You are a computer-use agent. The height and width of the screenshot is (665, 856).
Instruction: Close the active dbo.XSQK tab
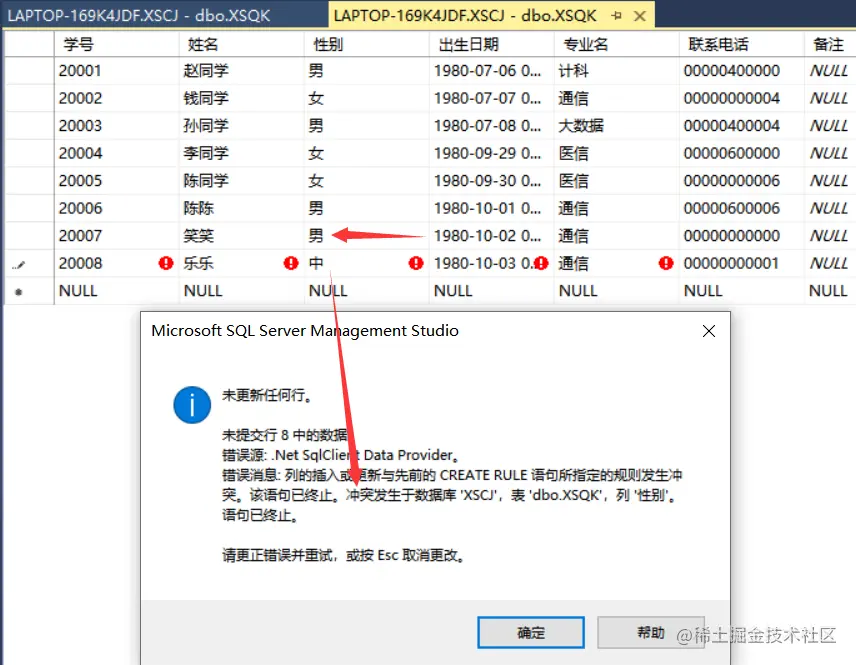(640, 16)
